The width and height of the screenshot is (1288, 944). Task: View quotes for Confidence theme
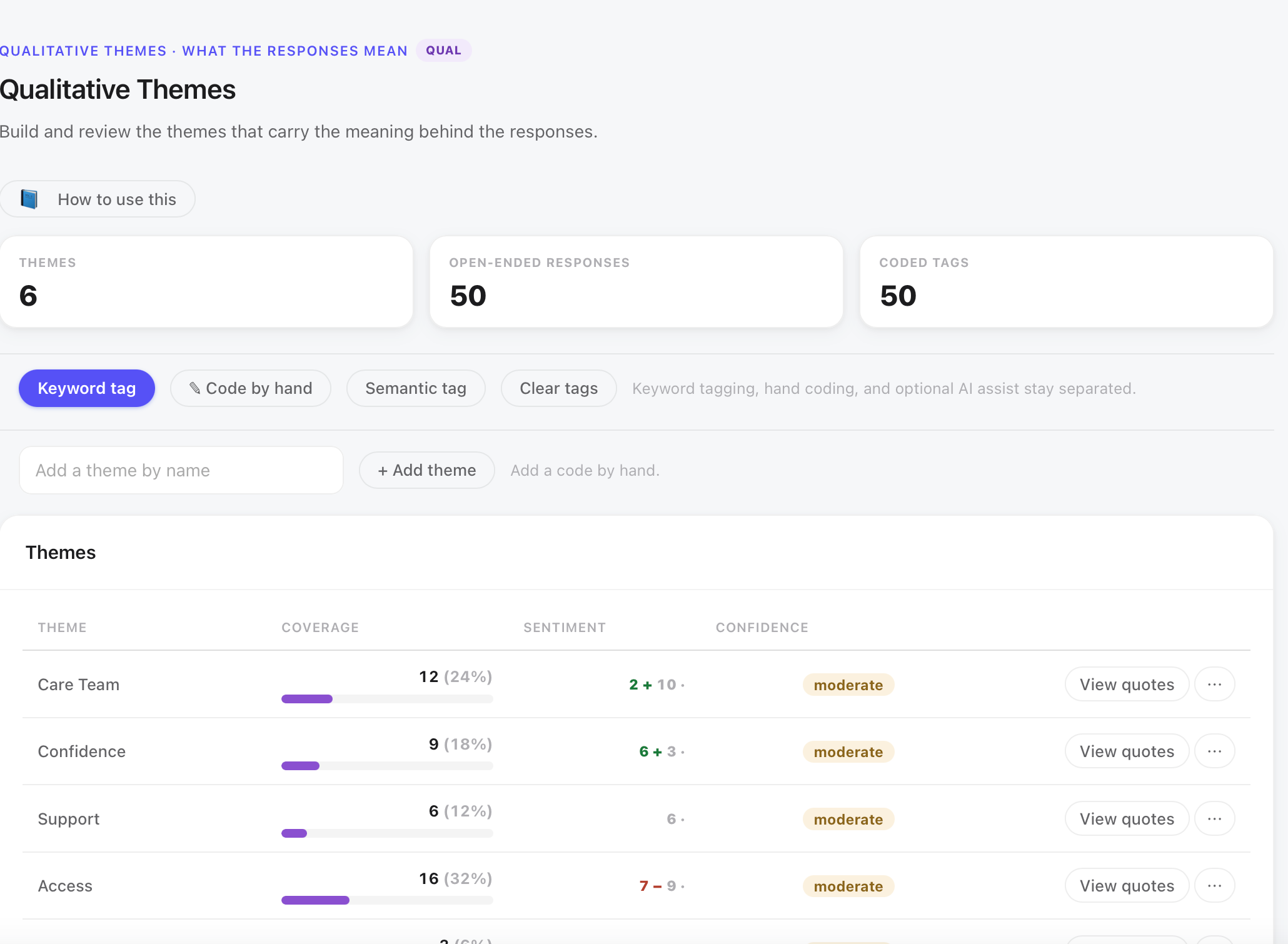click(x=1127, y=751)
